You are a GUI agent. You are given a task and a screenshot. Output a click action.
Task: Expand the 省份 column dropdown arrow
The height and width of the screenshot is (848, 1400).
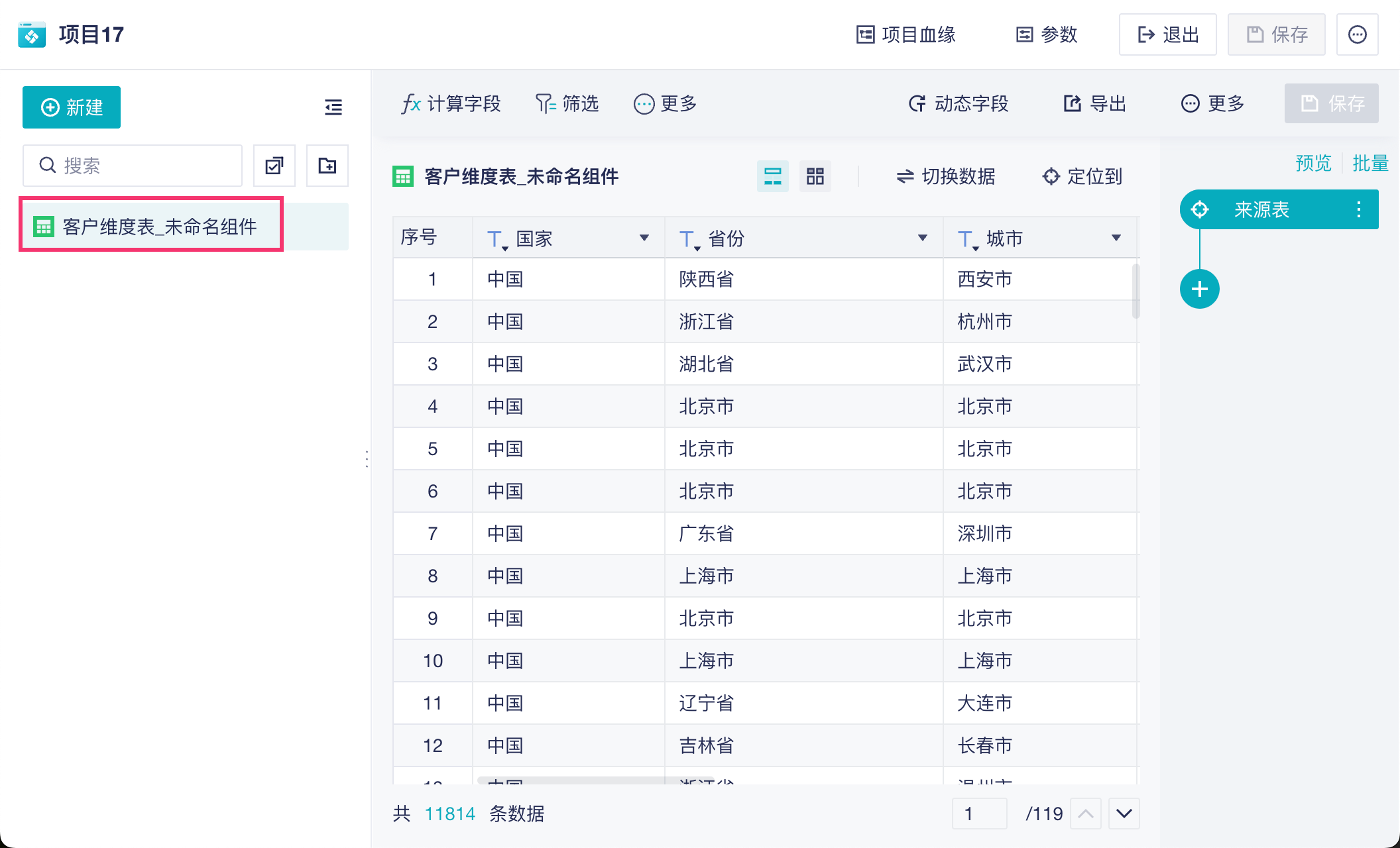(x=922, y=238)
